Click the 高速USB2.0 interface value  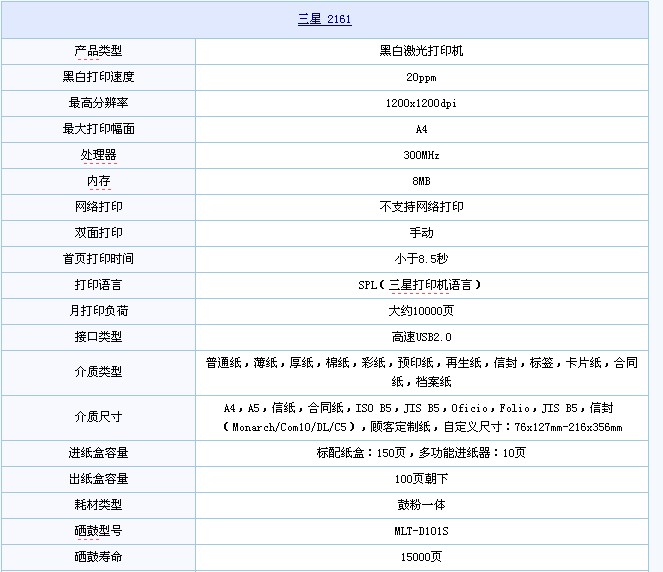(x=421, y=337)
